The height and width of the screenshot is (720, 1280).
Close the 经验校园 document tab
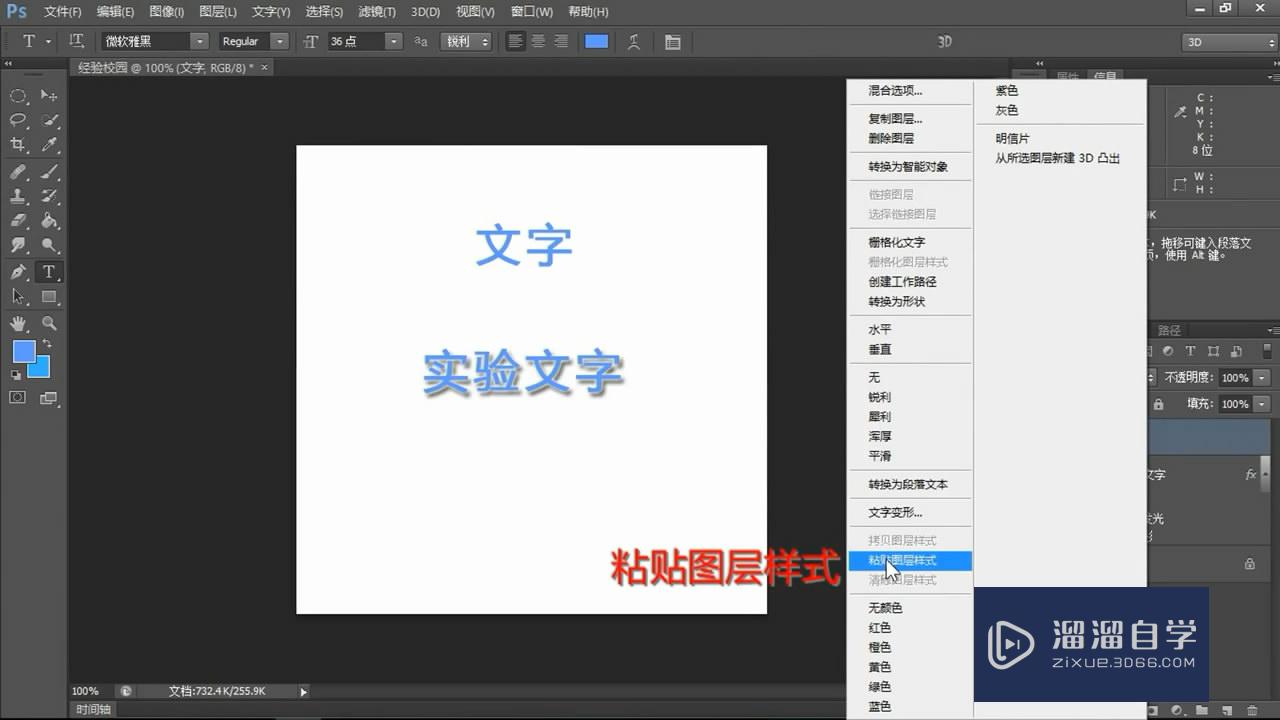coord(265,67)
